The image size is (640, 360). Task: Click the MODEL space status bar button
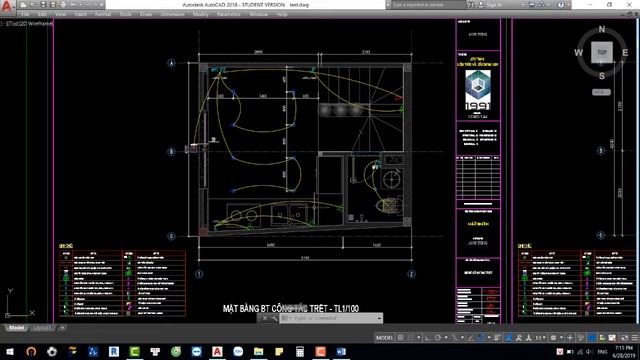coord(384,338)
